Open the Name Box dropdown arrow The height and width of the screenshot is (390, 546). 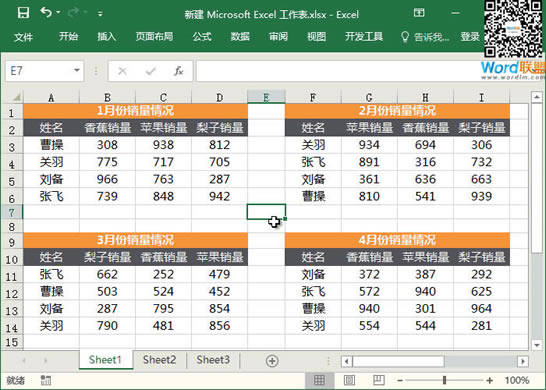[x=77, y=71]
